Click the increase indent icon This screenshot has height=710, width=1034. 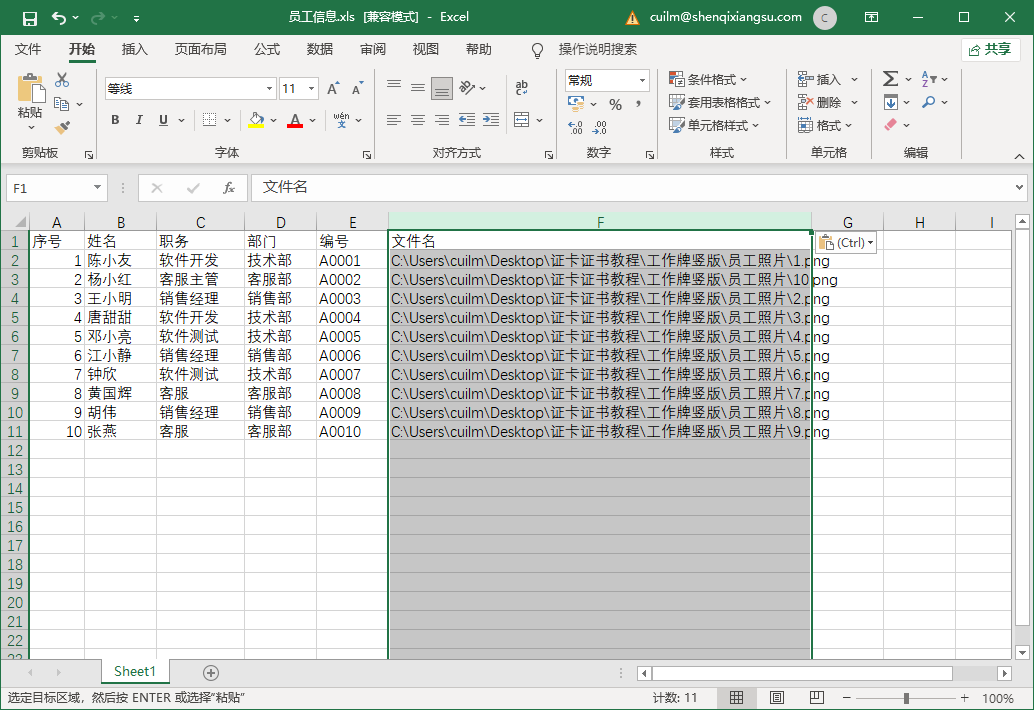(490, 120)
